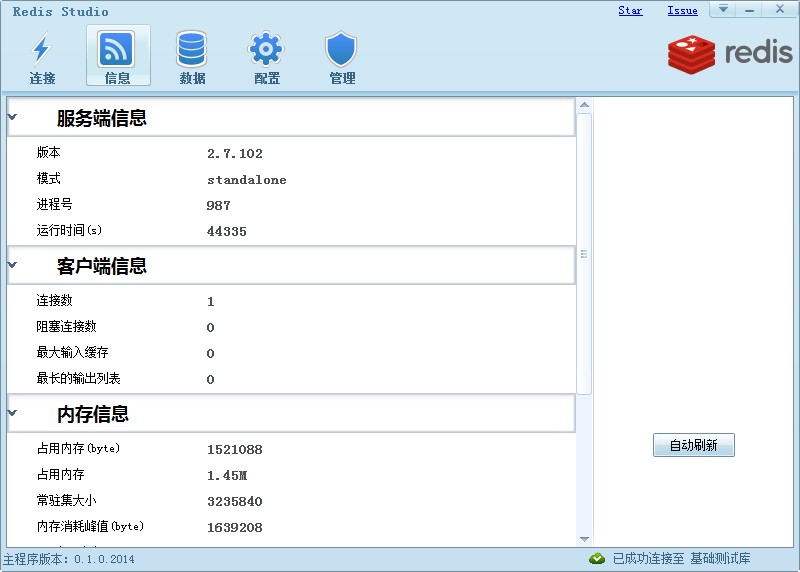
Task: Click the 已成功连接至 基础测试库 status text
Action: pyautogui.click(x=682, y=559)
